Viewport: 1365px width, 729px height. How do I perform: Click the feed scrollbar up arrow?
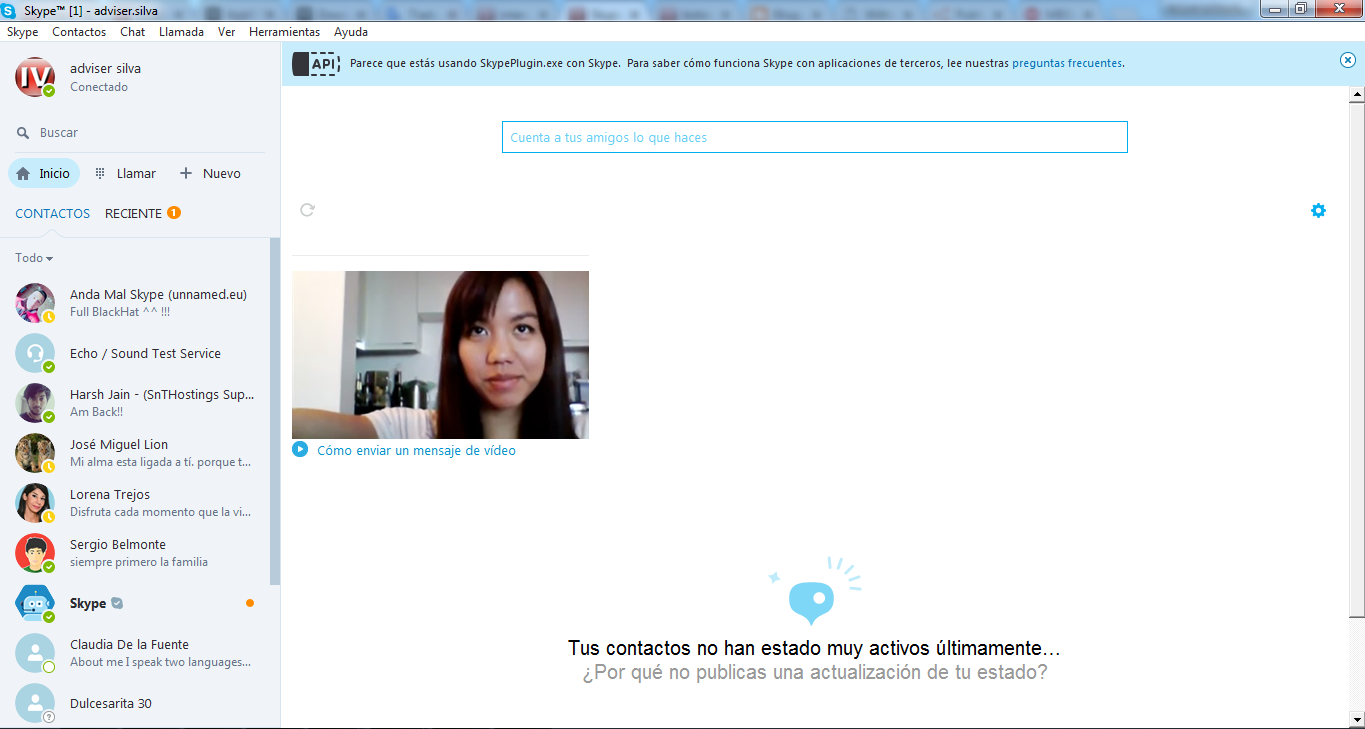pos(1357,94)
